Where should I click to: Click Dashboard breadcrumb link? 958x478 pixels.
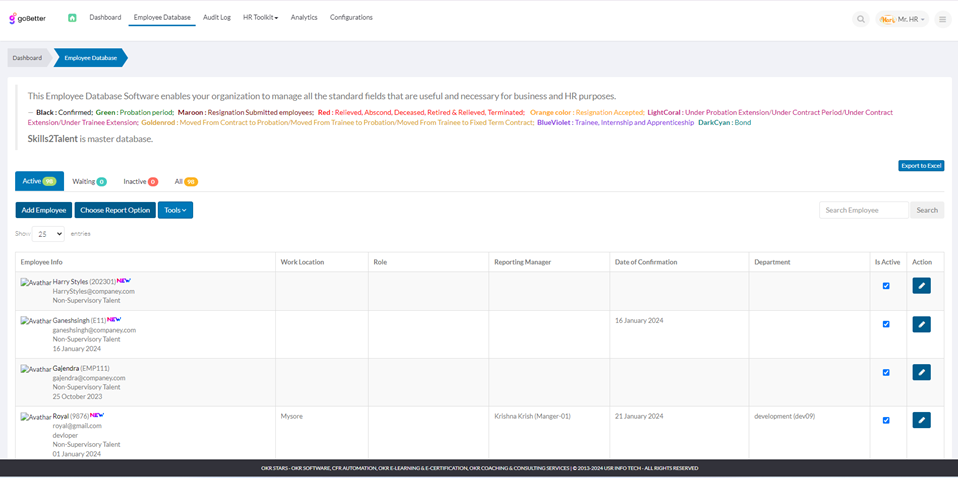(x=27, y=57)
